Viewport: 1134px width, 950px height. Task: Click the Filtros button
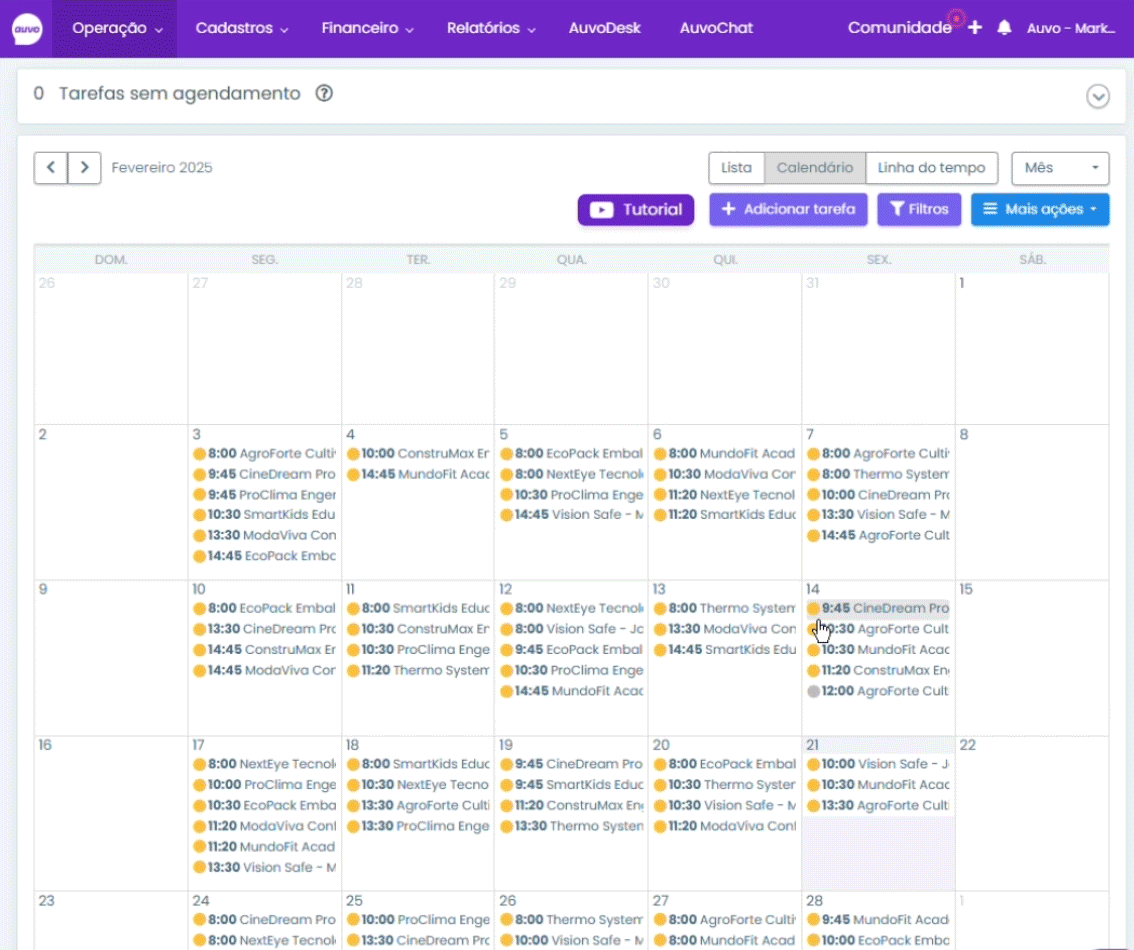[x=919, y=210]
